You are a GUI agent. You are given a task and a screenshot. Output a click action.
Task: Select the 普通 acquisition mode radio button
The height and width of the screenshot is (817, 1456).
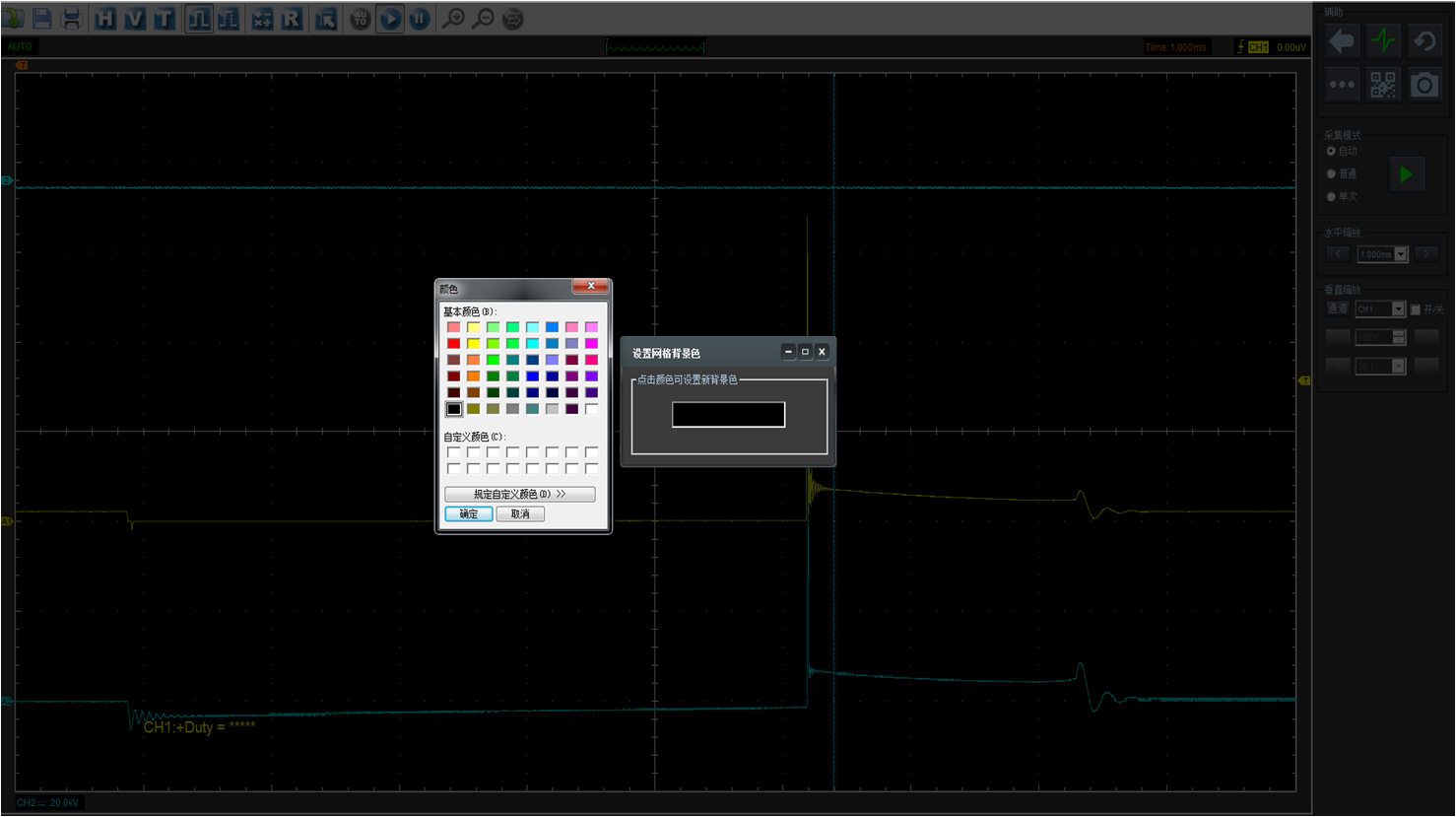click(1331, 173)
